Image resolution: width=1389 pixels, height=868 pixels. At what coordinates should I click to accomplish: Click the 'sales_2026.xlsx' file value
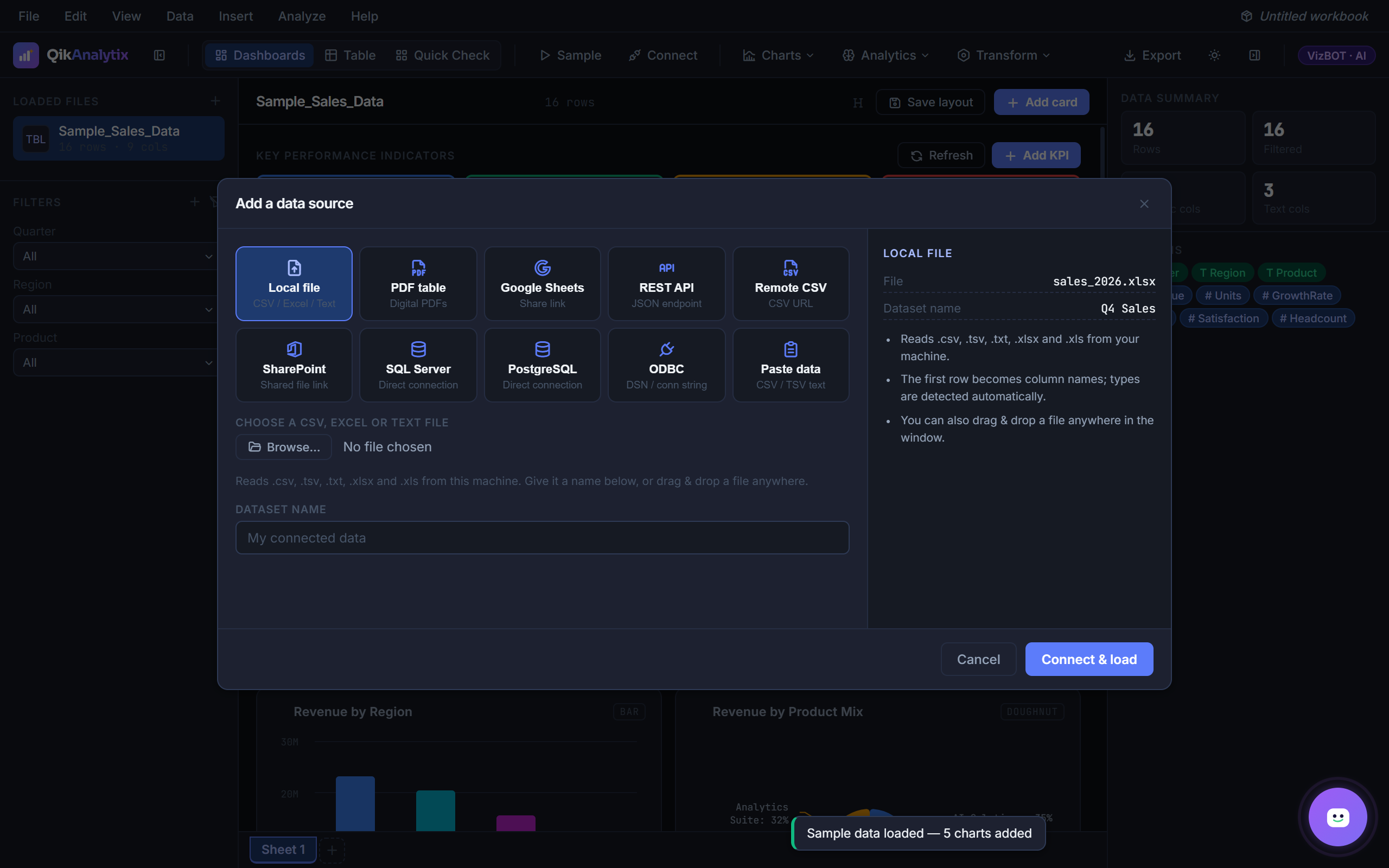(1104, 282)
